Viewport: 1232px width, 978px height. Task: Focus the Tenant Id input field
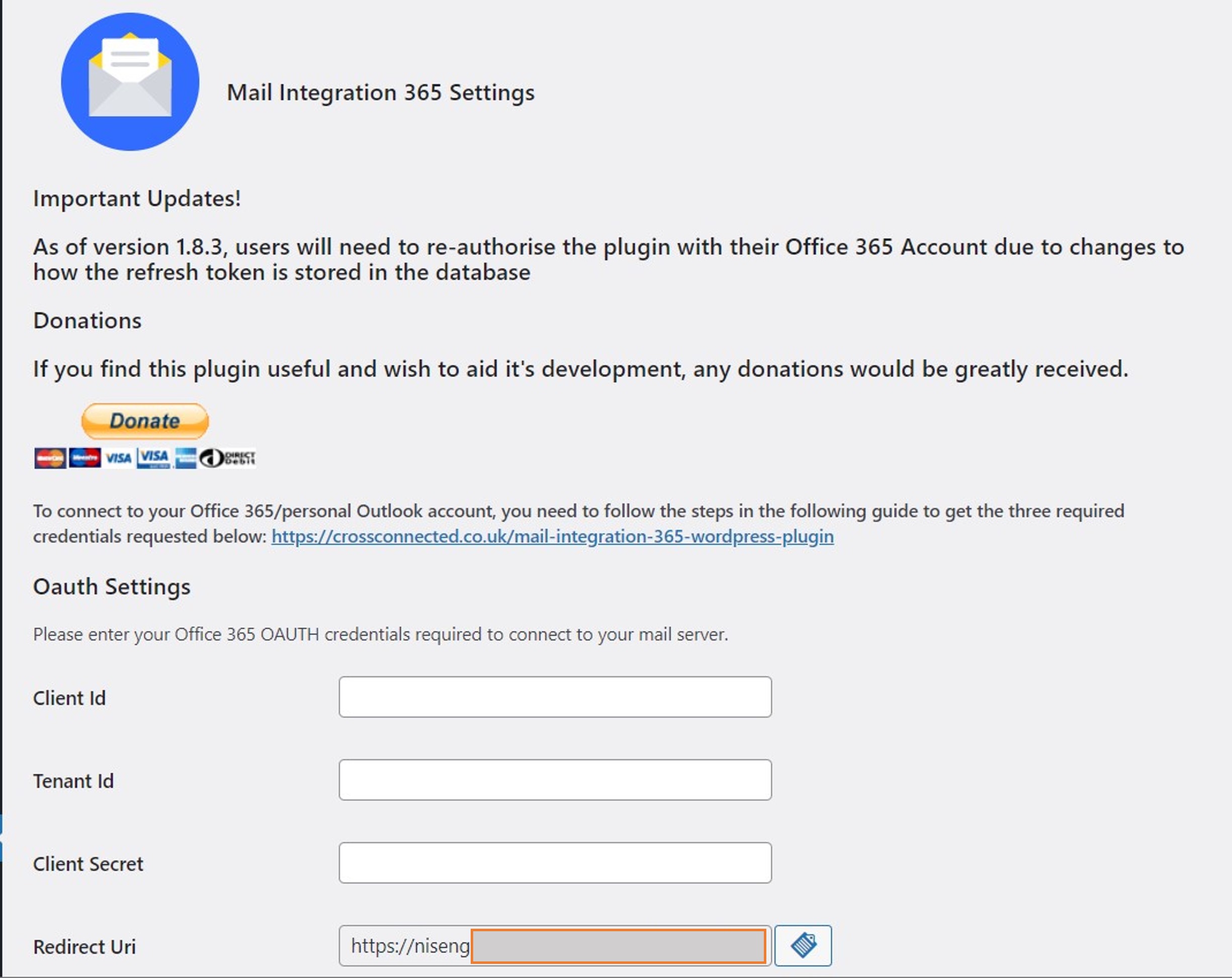[555, 780]
